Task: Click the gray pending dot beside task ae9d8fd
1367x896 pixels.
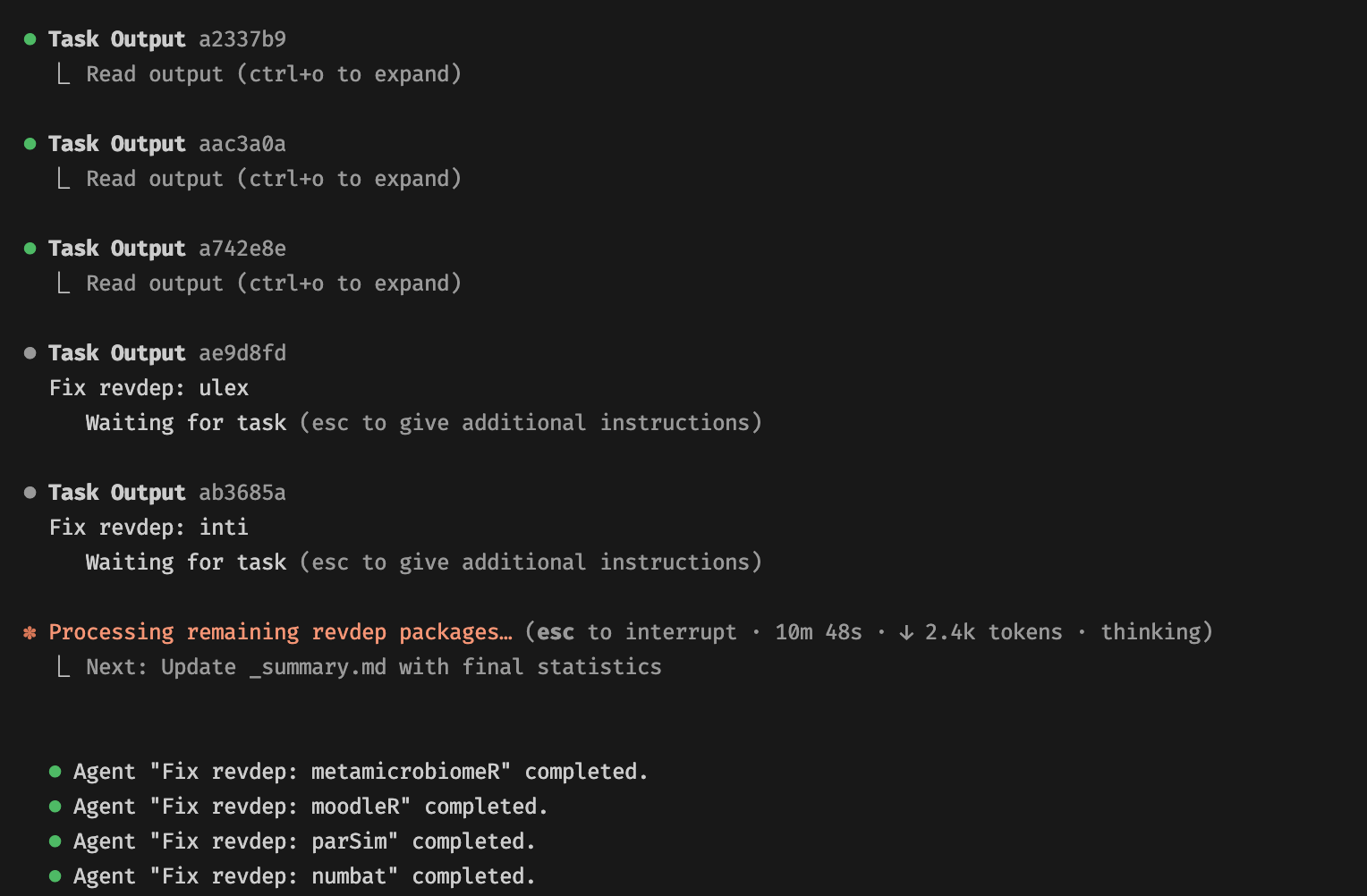Action: [x=30, y=353]
